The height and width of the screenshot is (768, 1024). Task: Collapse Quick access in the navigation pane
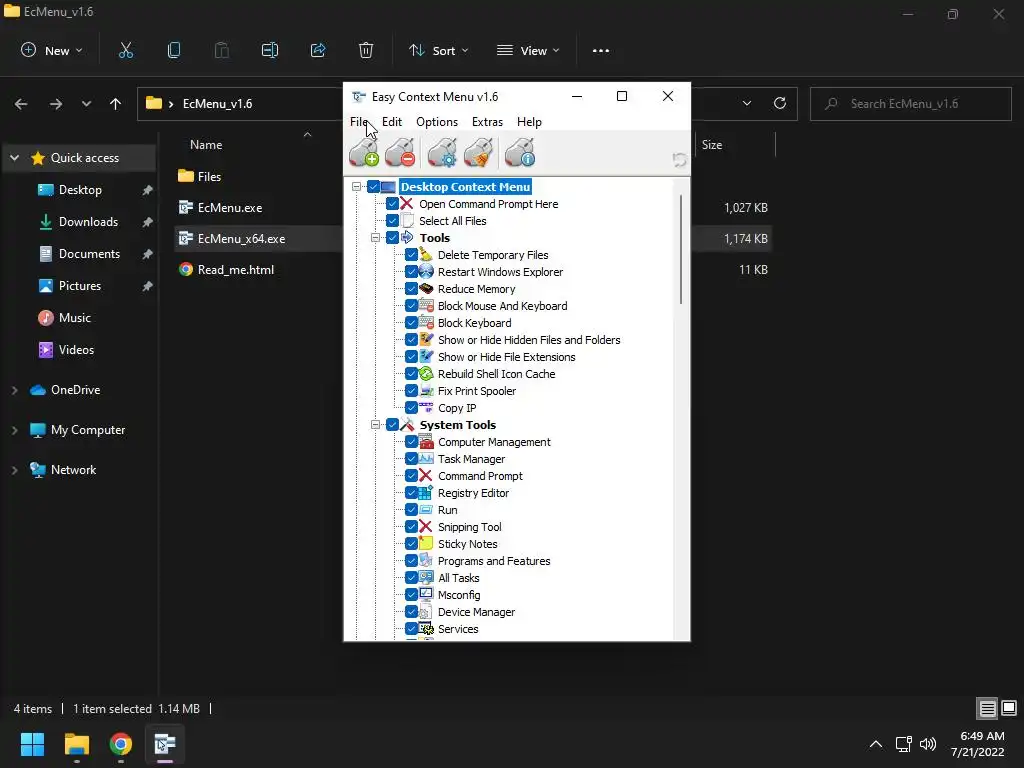14,158
